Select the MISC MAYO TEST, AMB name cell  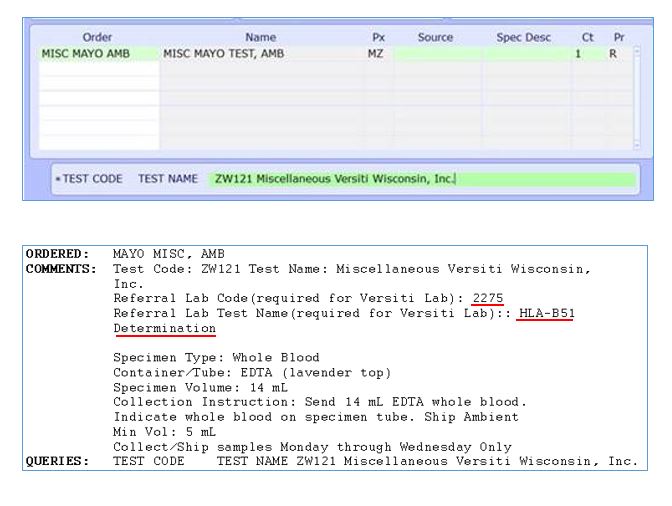click(x=260, y=54)
